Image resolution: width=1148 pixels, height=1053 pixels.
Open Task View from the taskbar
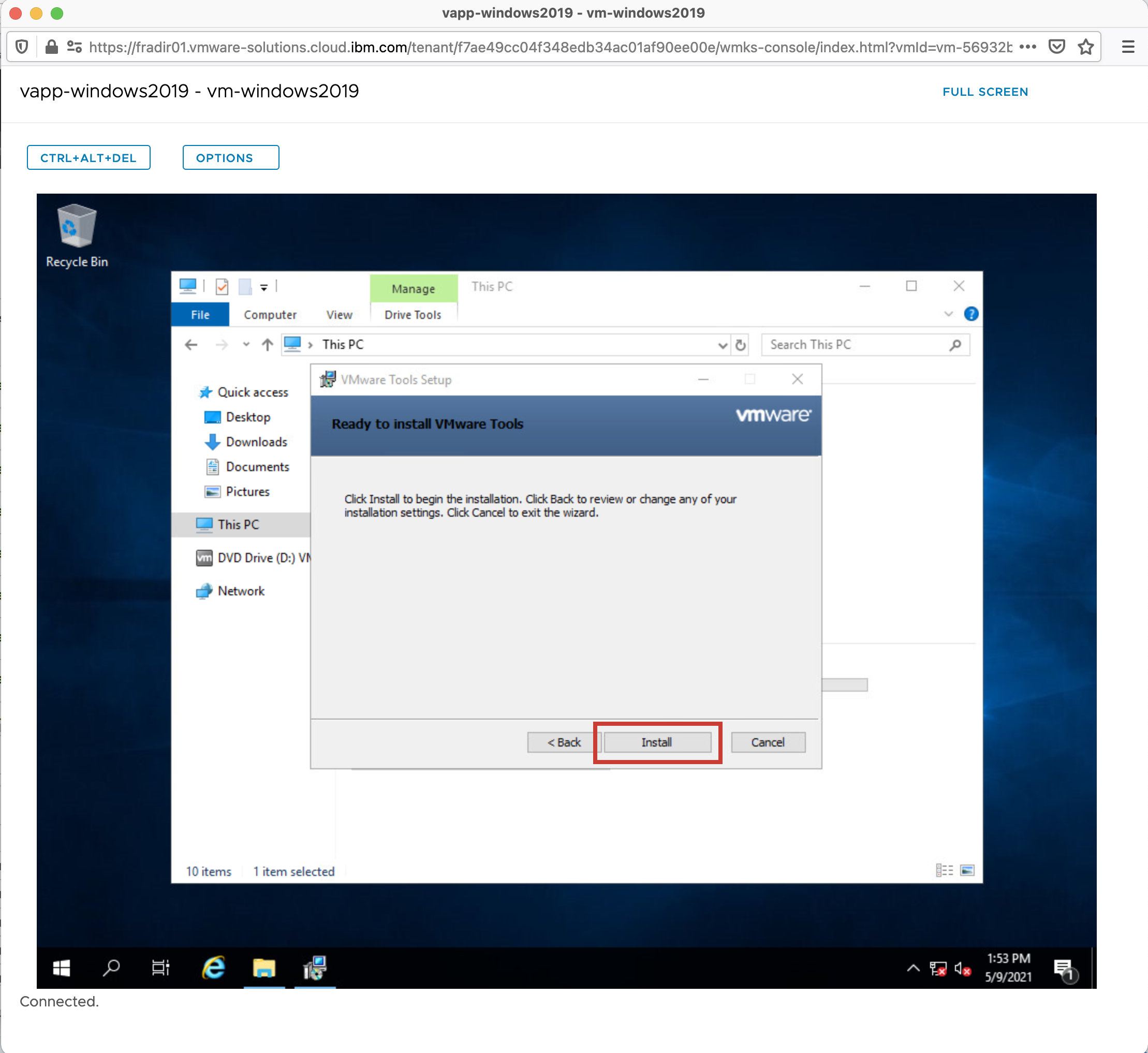[160, 968]
